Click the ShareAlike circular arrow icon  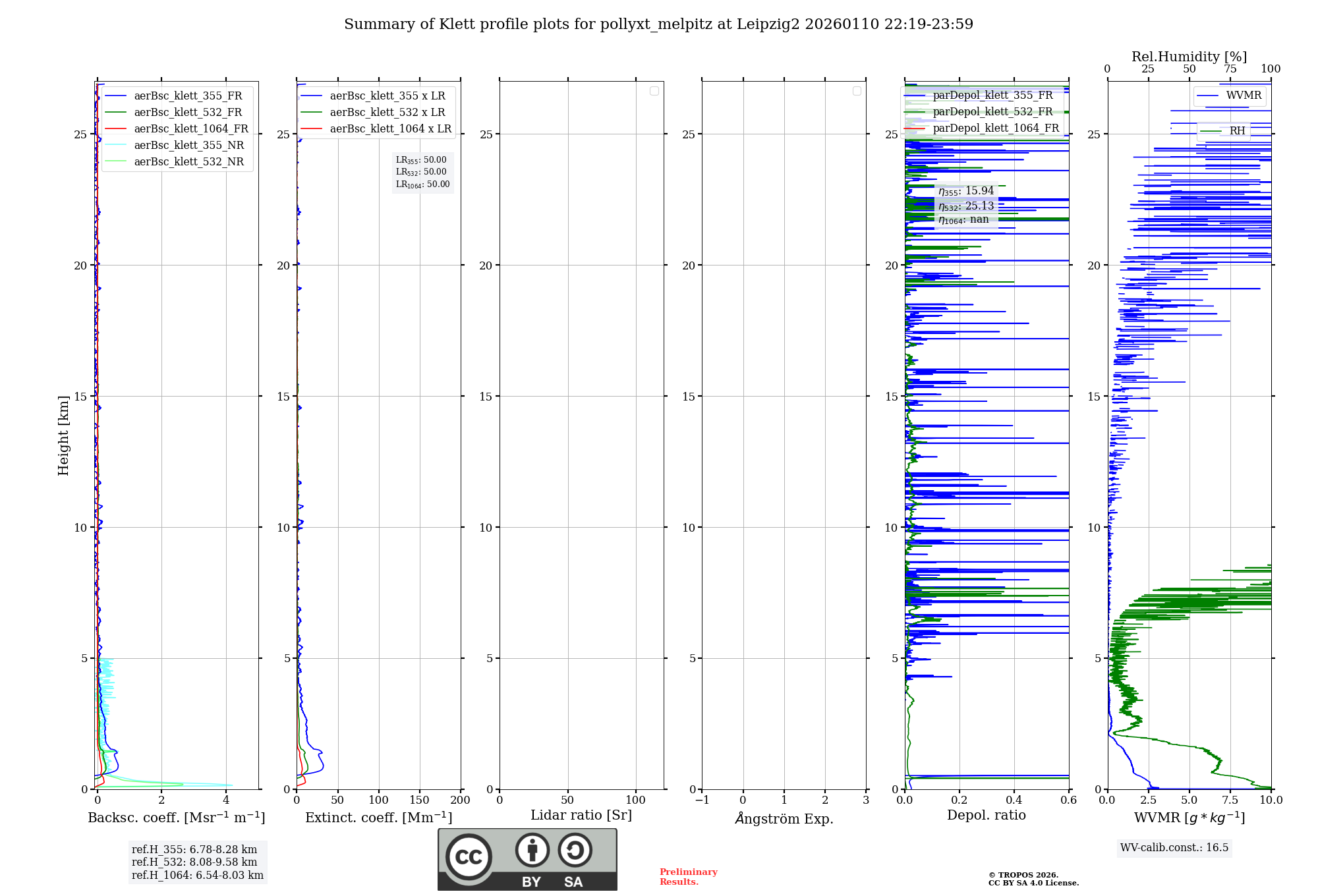(575, 850)
